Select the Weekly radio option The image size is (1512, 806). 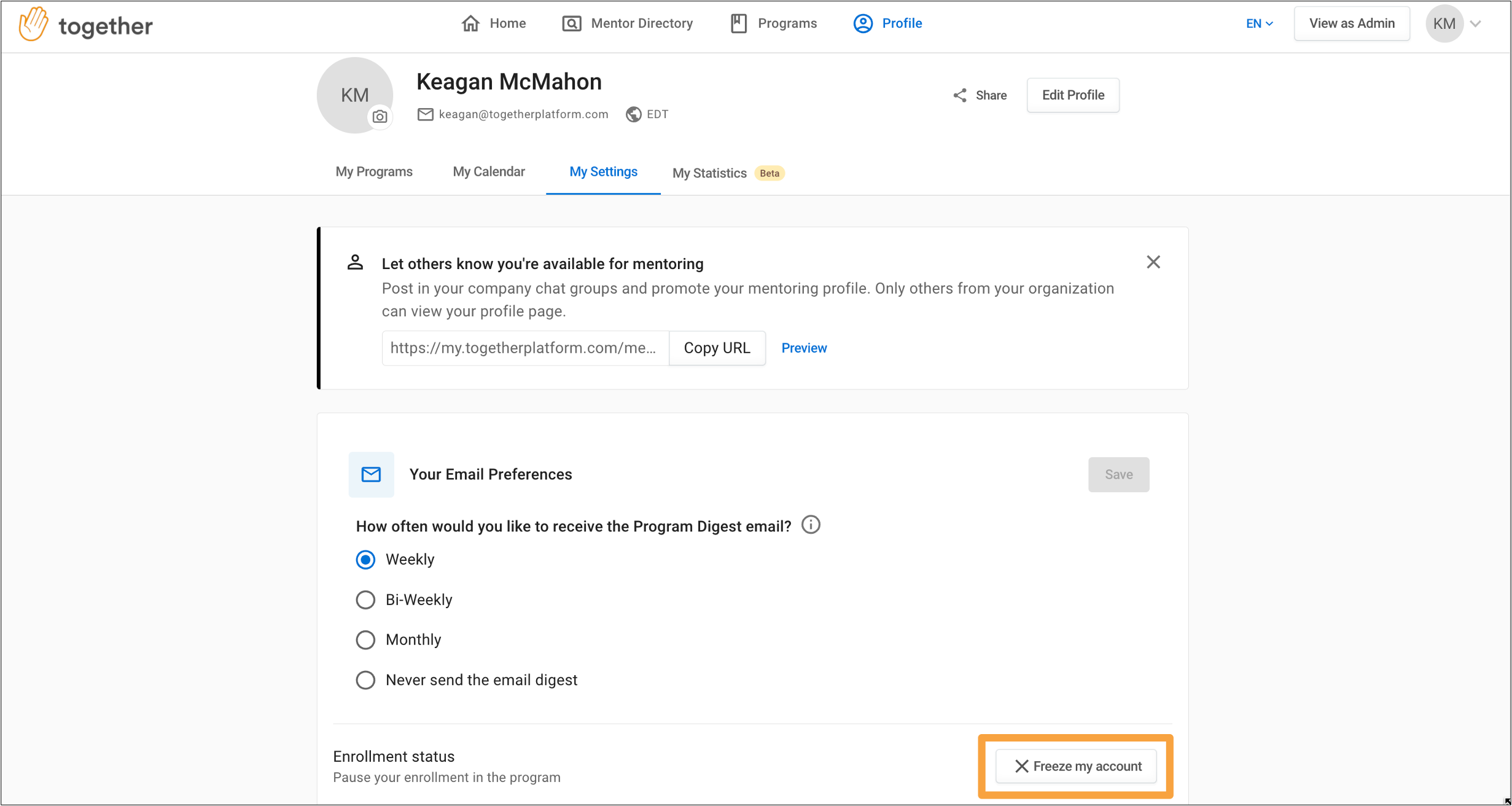pyautogui.click(x=365, y=560)
